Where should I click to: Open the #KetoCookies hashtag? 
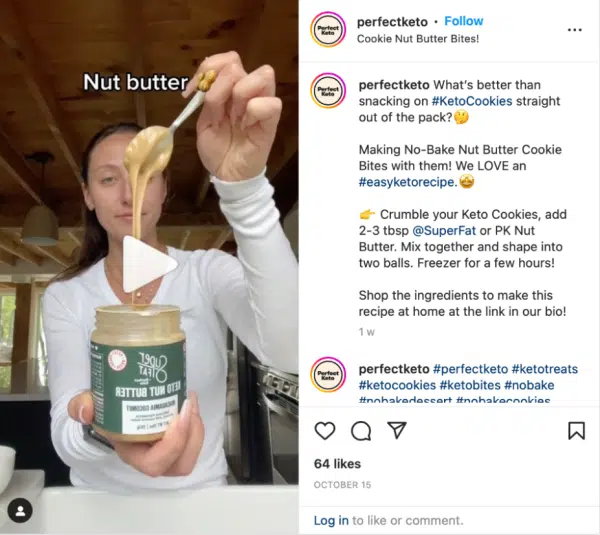click(472, 101)
